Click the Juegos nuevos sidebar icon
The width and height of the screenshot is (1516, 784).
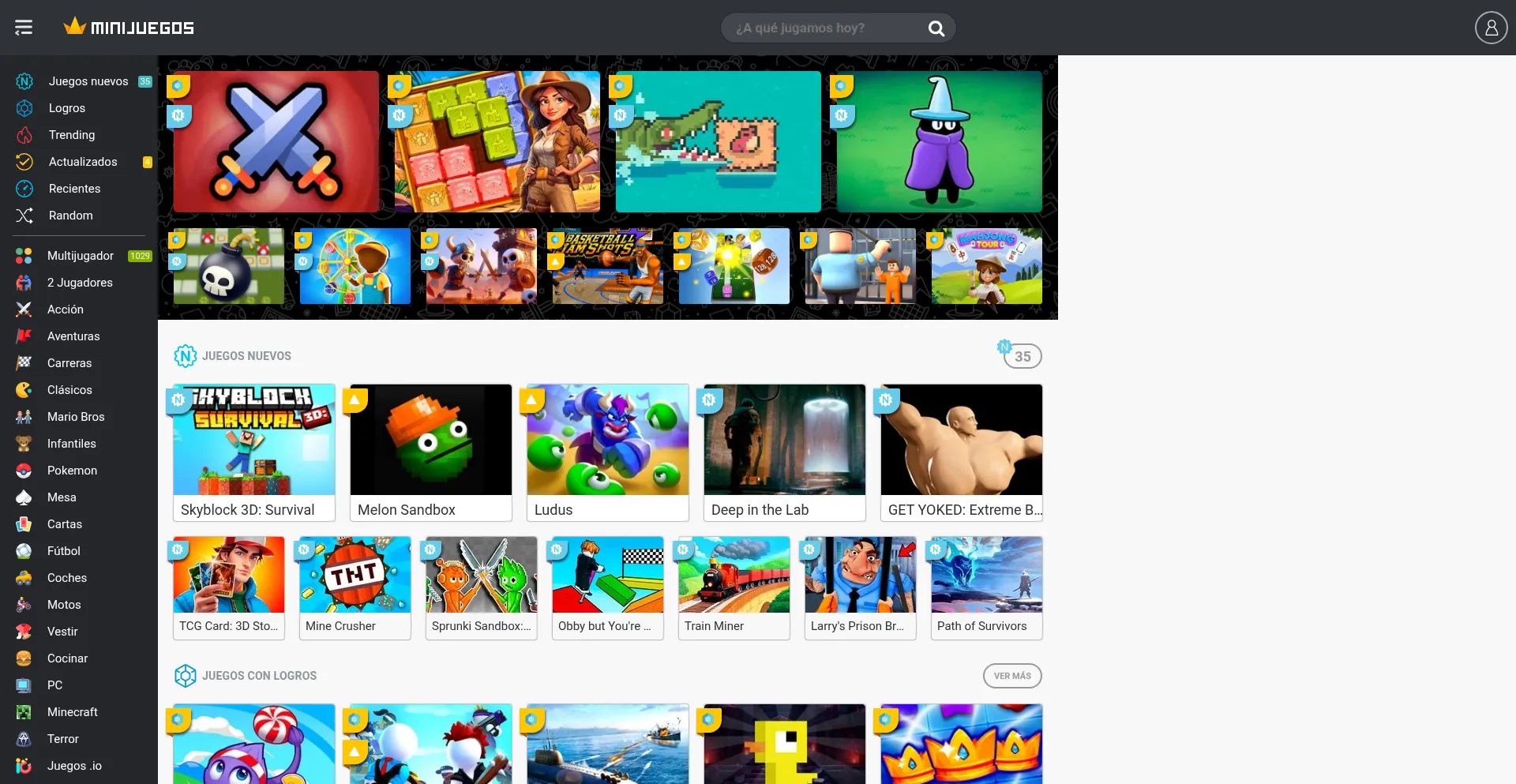pyautogui.click(x=24, y=81)
